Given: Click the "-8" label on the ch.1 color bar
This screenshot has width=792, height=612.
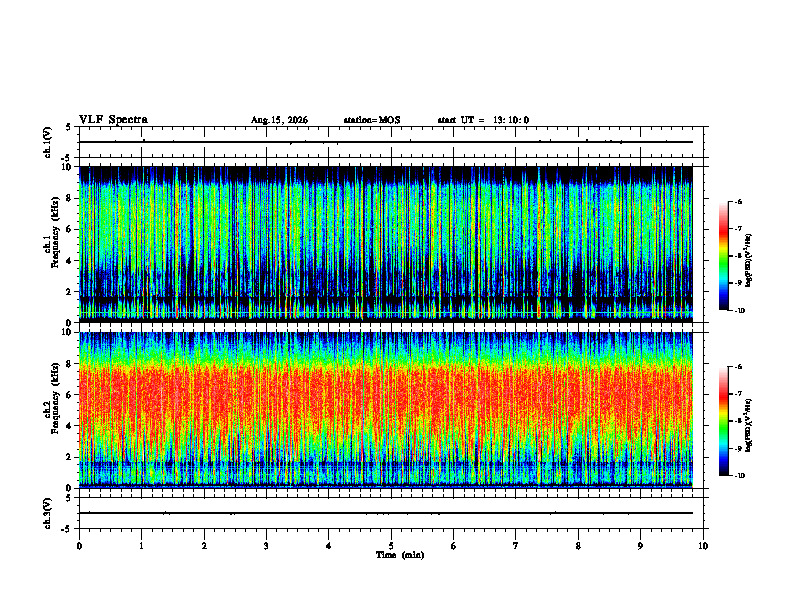Looking at the screenshot, I should [x=738, y=256].
